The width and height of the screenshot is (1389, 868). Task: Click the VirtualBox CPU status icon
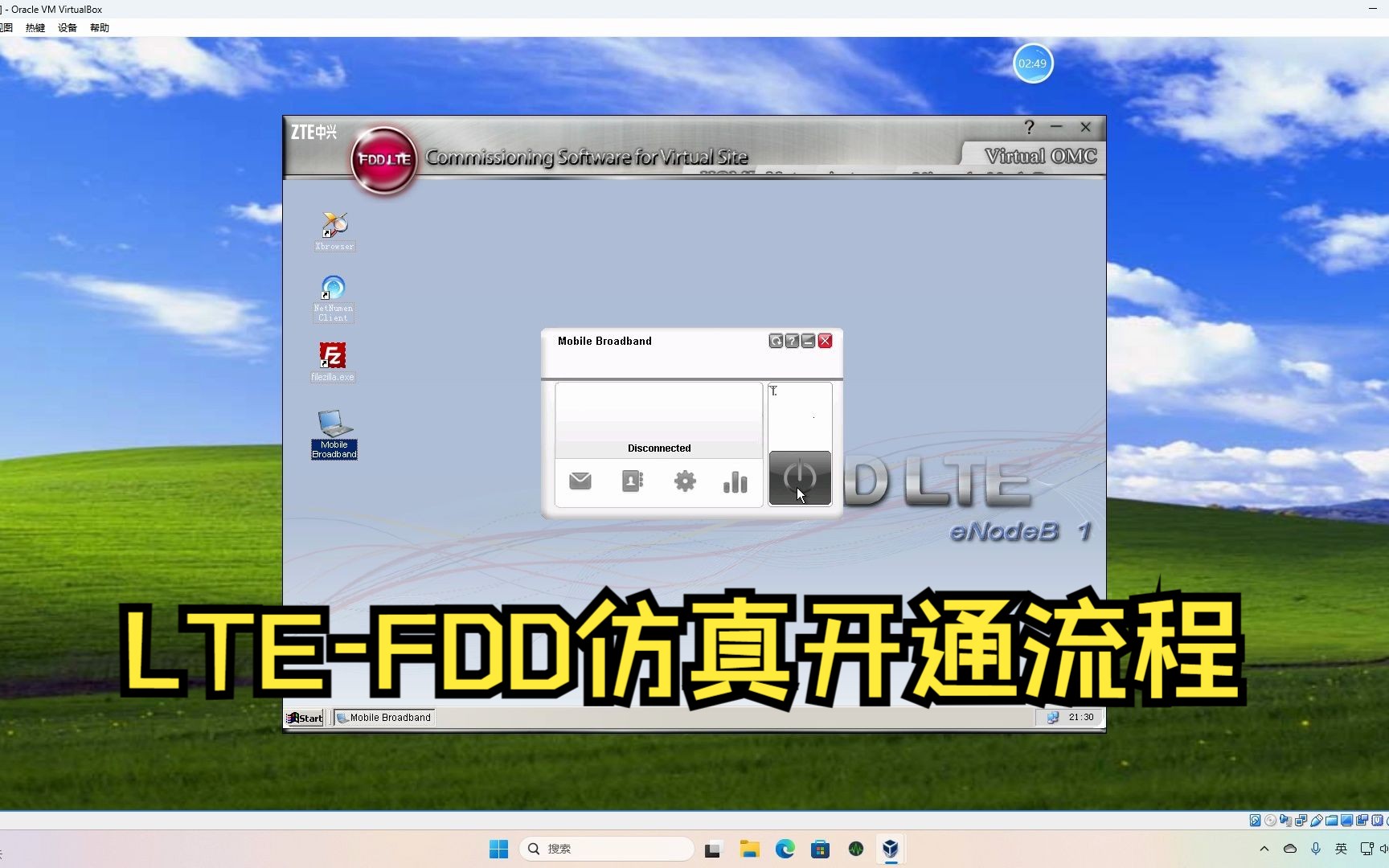point(1377,821)
